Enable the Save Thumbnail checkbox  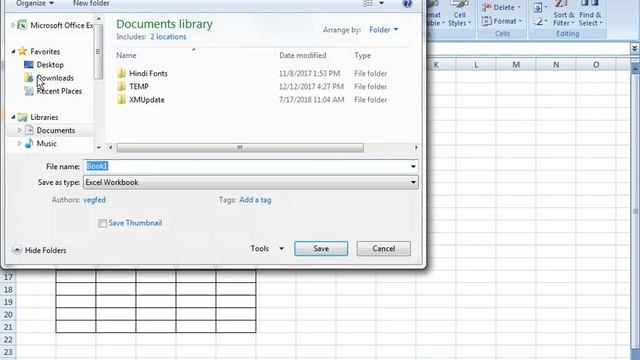pyautogui.click(x=102, y=223)
